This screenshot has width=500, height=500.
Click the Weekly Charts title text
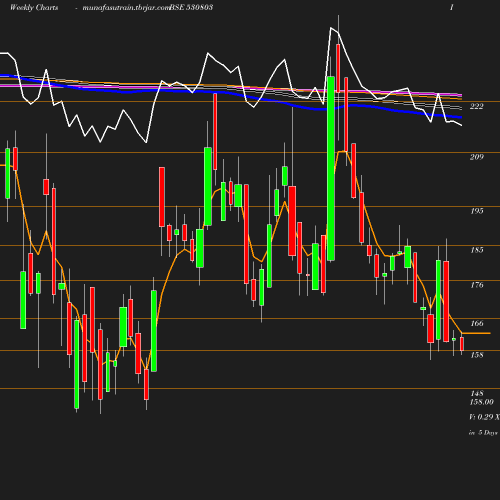[34, 7]
